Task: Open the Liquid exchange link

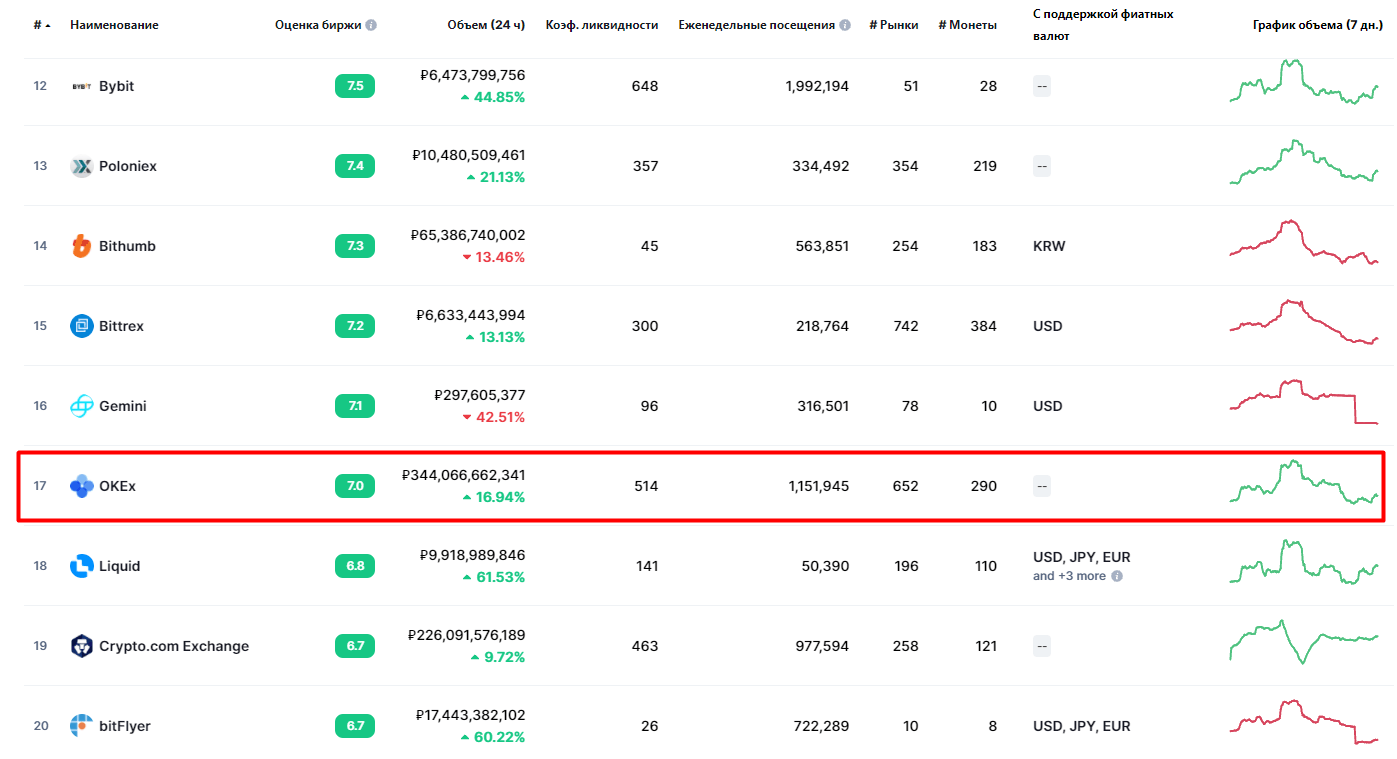Action: click(120, 566)
